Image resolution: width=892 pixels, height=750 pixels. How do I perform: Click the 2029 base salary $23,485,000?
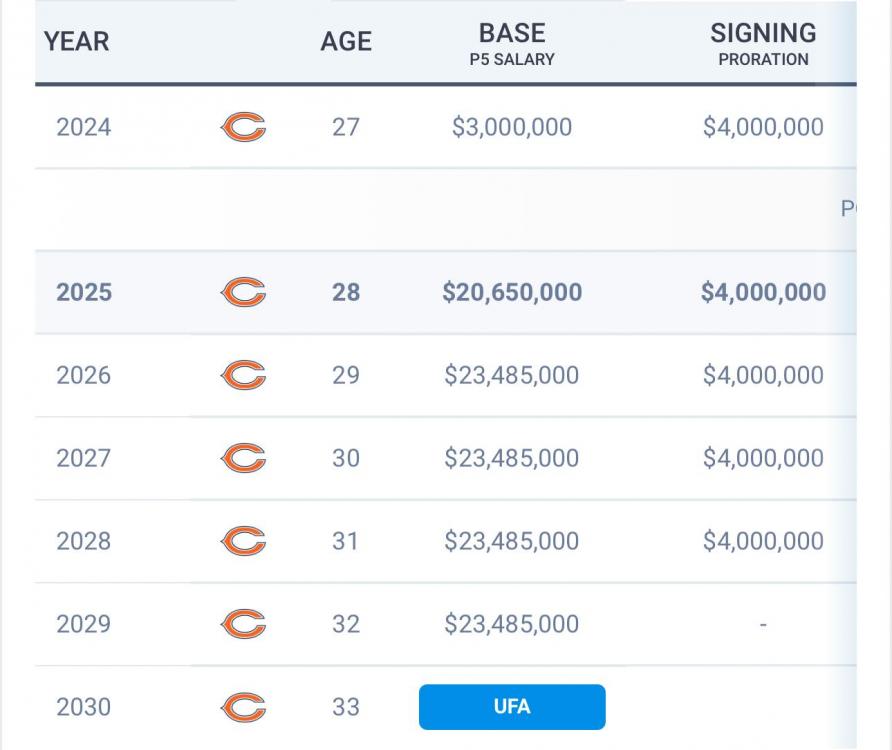512,625
